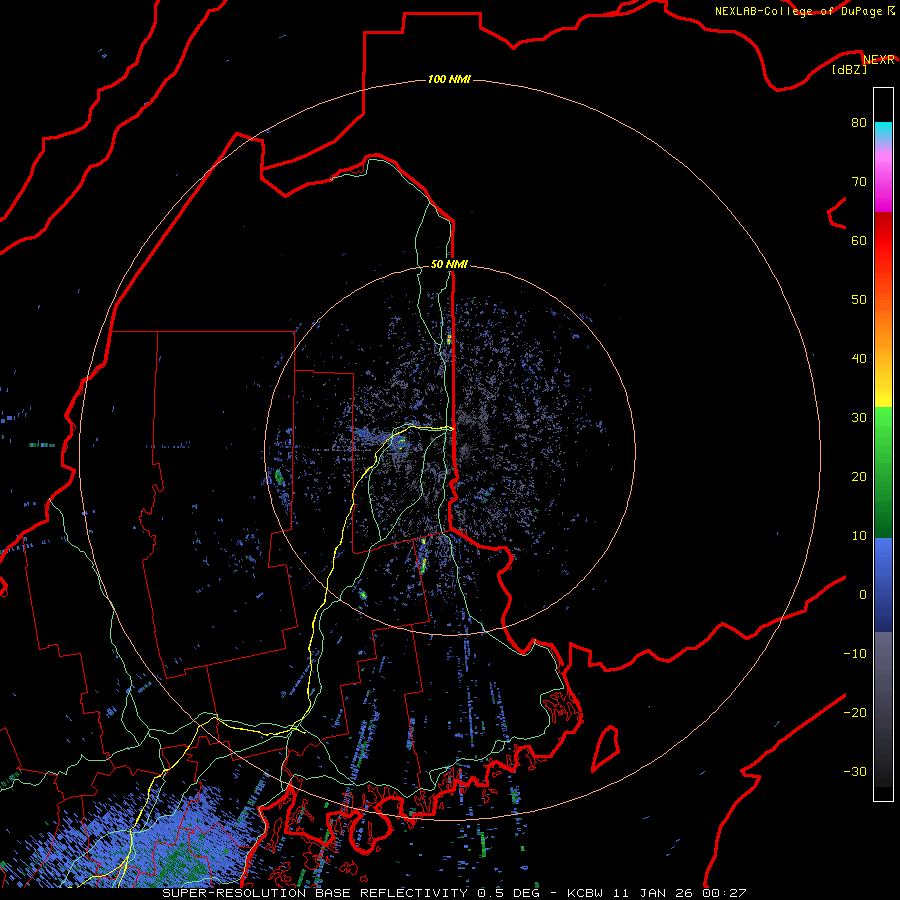The image size is (900, 900).
Task: Click the -10 value on the dBZ scale
Action: [855, 654]
